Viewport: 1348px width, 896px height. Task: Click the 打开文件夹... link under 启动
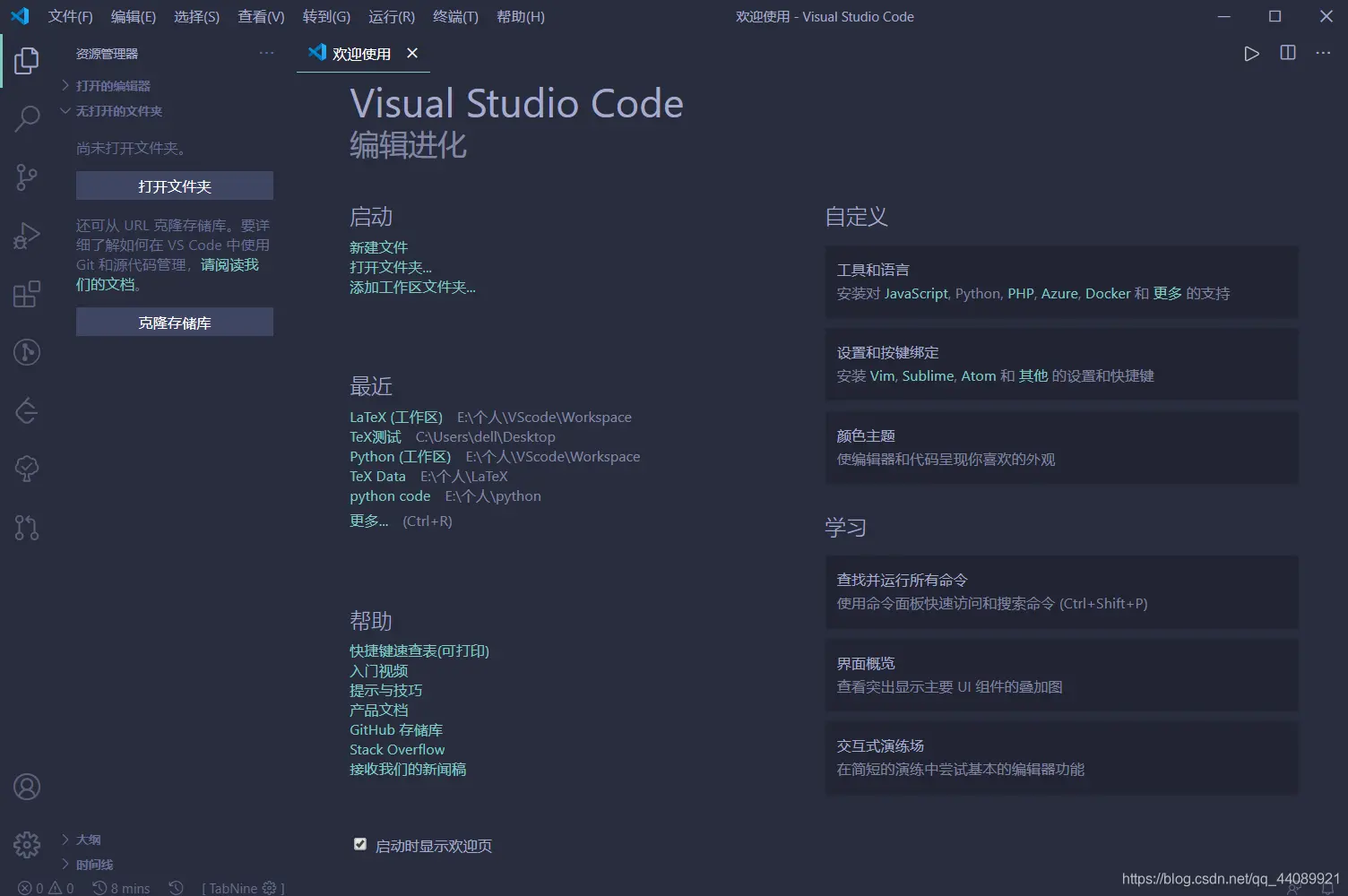[x=391, y=267]
